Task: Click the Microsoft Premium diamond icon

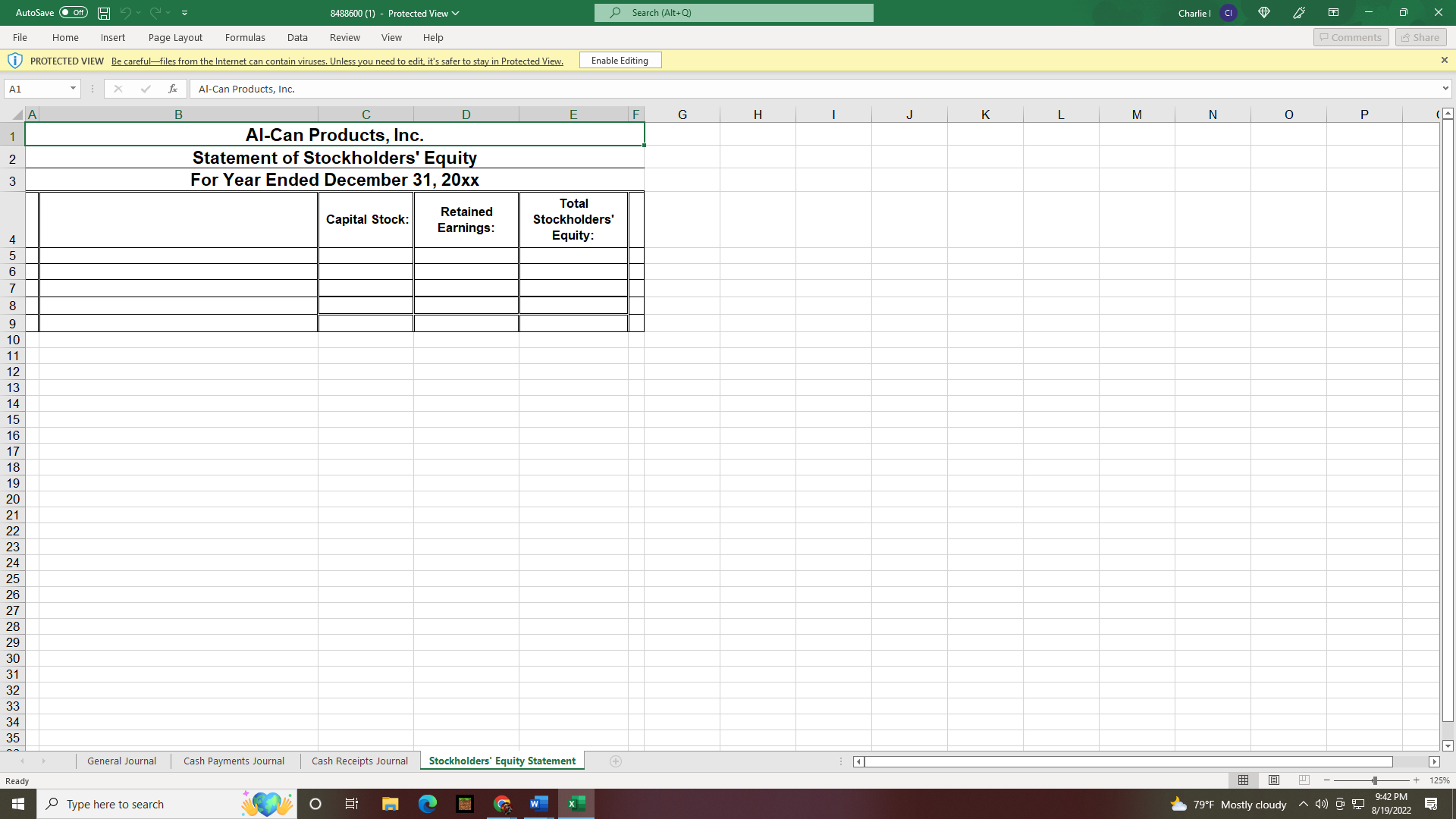Action: tap(1264, 13)
